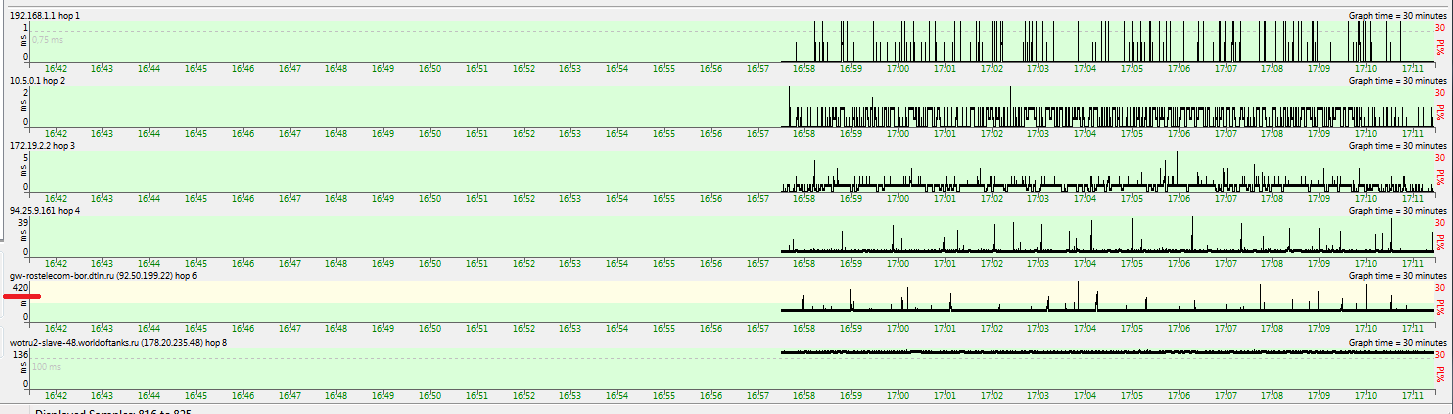Viewport: 1453px width, 414px height.
Task: Click 'Graph time = 30 minutes' on hop 8 graph
Action: [x=1397, y=341]
